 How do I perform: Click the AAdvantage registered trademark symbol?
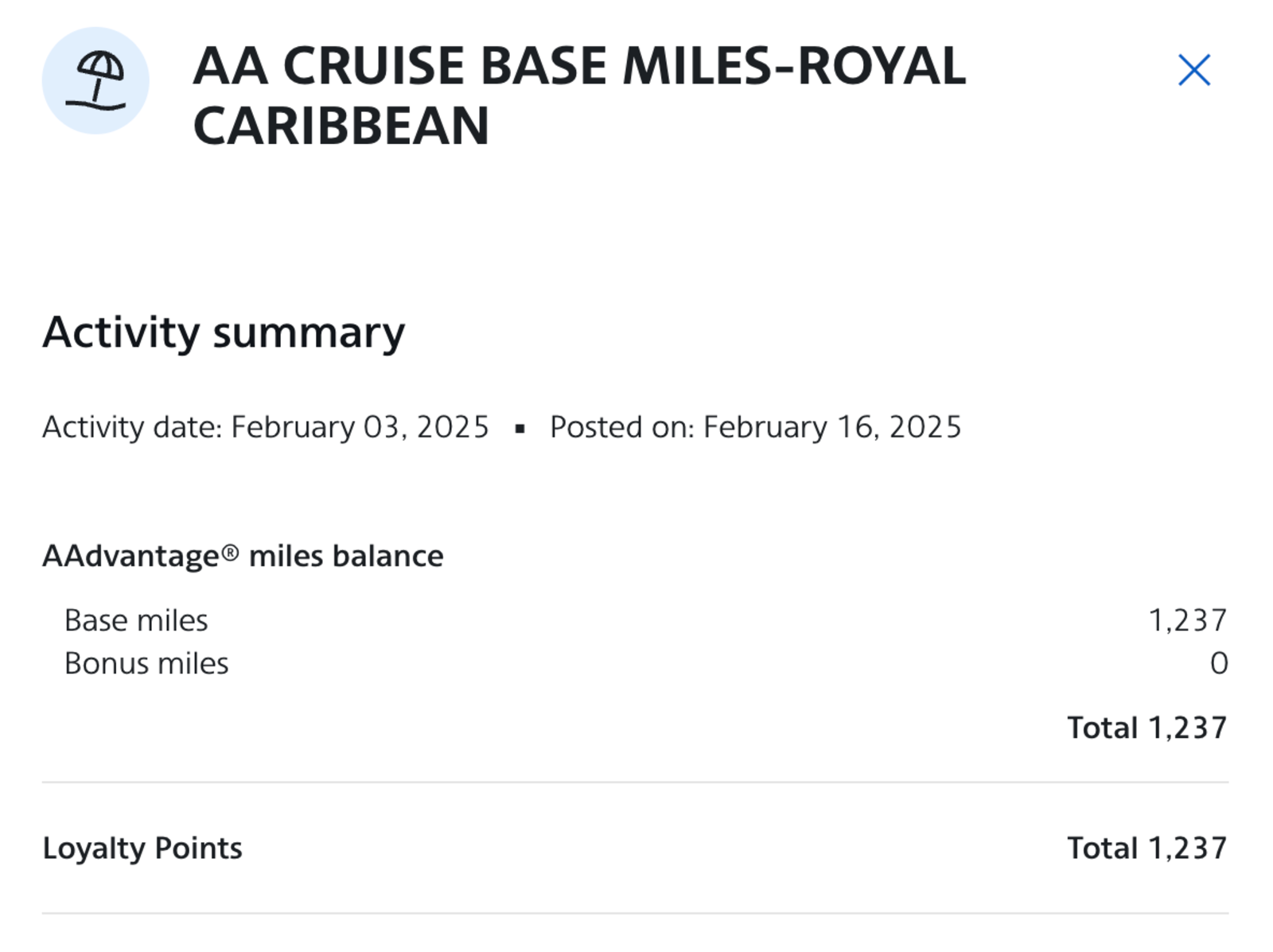pyautogui.click(x=229, y=551)
